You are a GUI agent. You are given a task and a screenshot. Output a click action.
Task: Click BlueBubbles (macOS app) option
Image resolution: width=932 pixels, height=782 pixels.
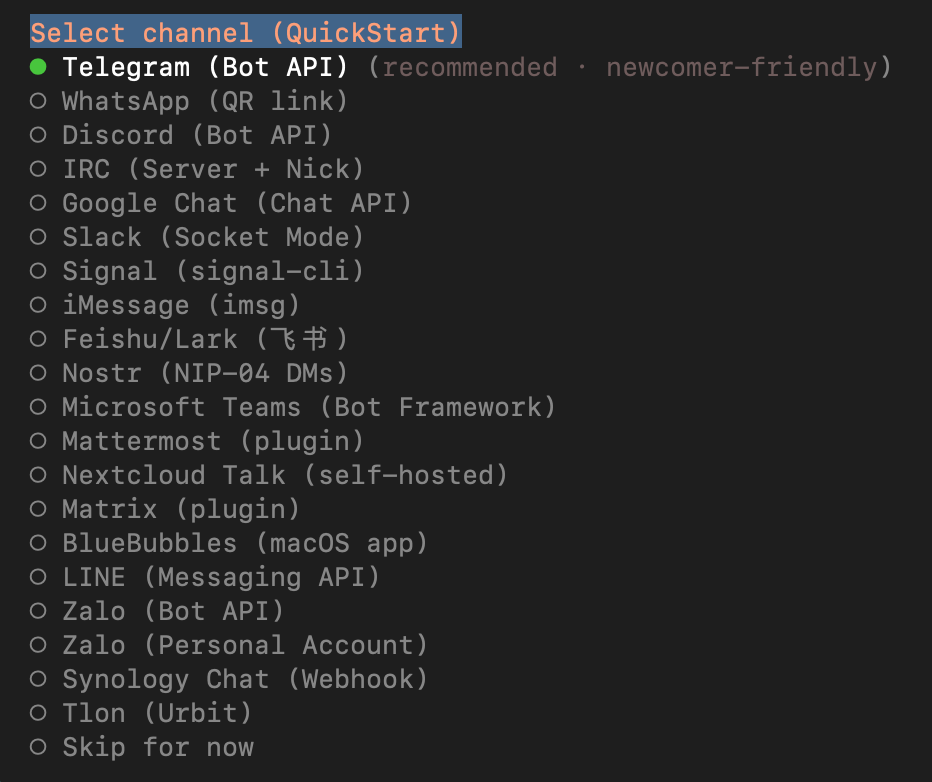244,543
